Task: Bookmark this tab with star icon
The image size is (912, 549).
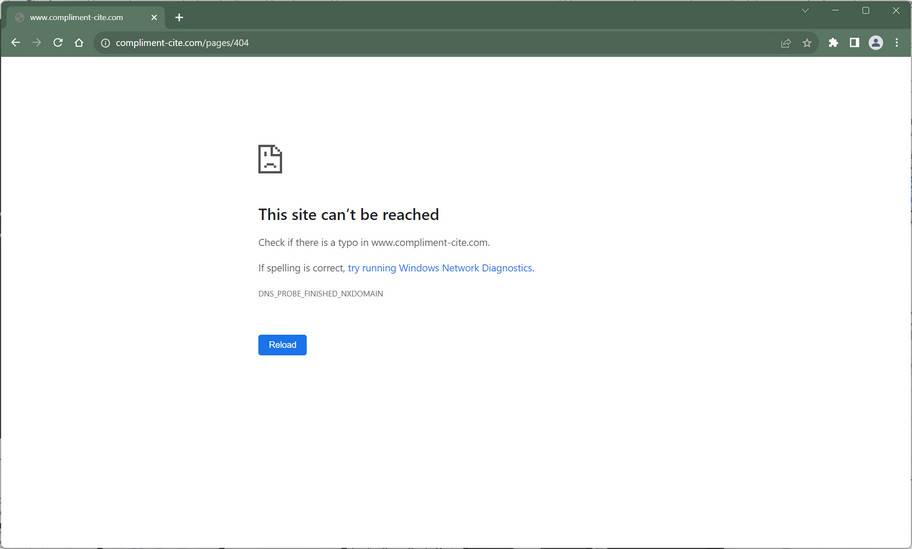Action: pos(807,43)
